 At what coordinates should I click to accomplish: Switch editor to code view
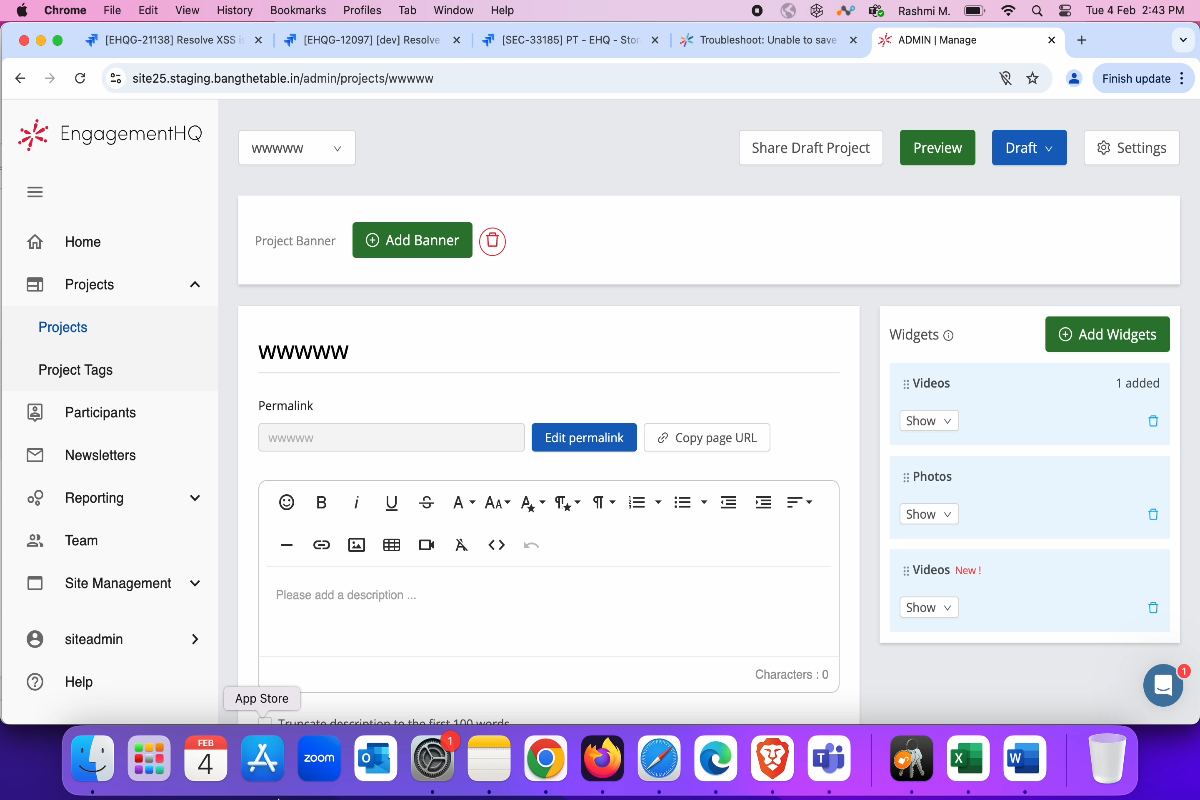click(x=496, y=545)
